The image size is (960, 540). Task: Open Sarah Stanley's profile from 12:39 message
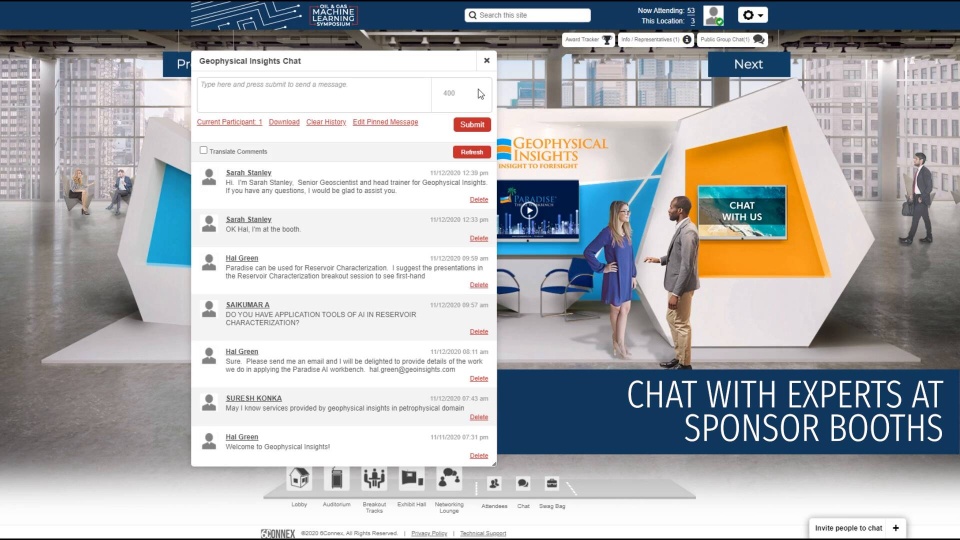(249, 173)
